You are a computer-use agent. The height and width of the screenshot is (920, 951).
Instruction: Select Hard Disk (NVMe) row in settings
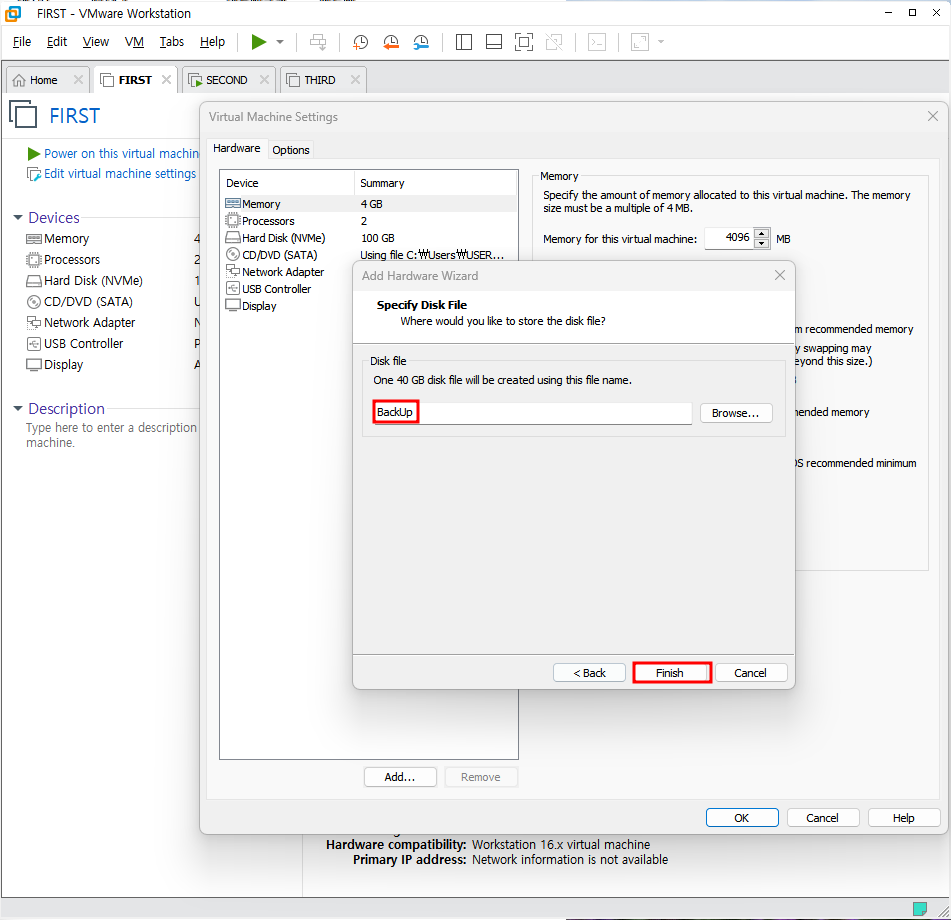coord(369,238)
